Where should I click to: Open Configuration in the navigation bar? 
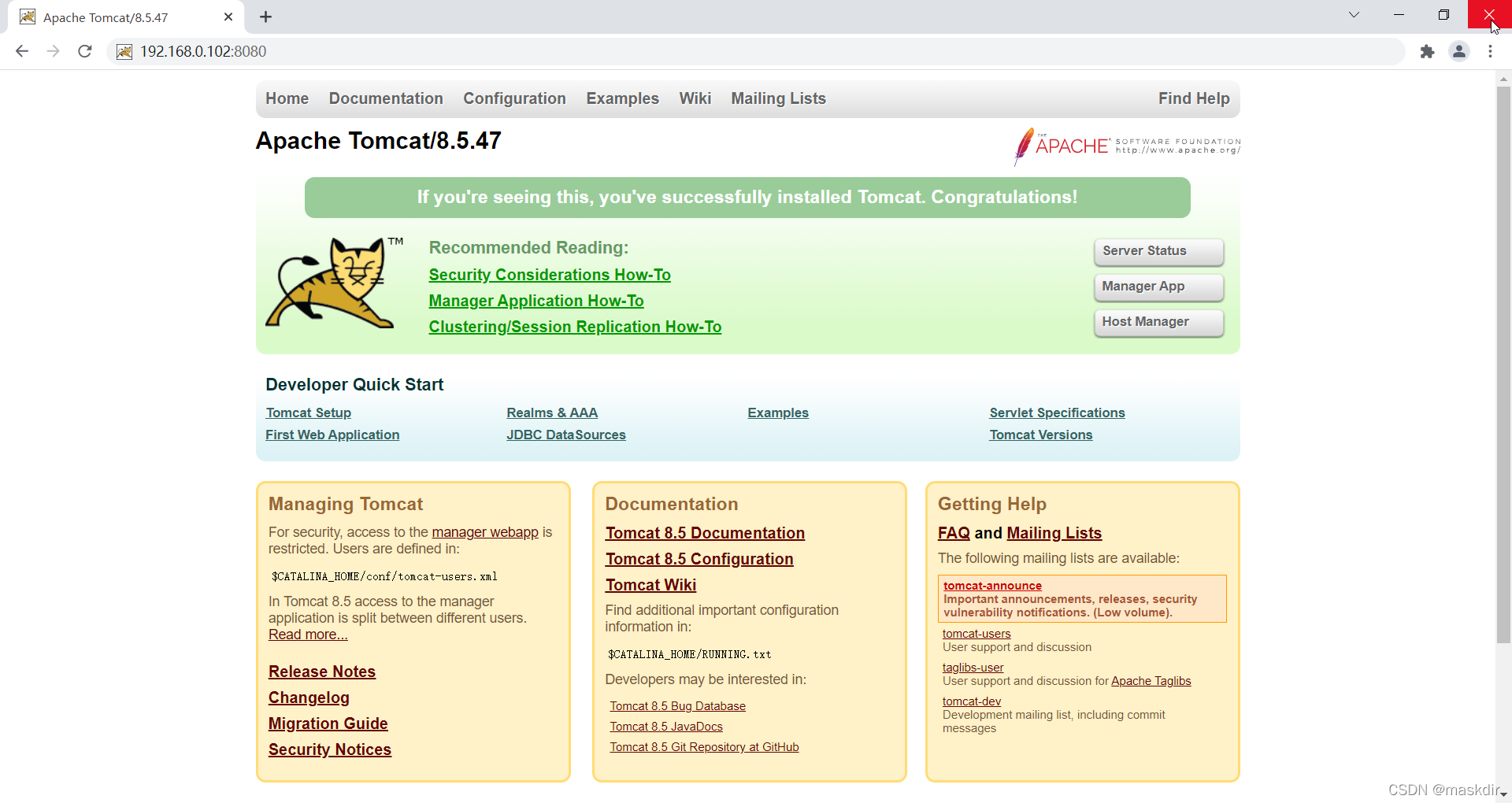[x=514, y=98]
